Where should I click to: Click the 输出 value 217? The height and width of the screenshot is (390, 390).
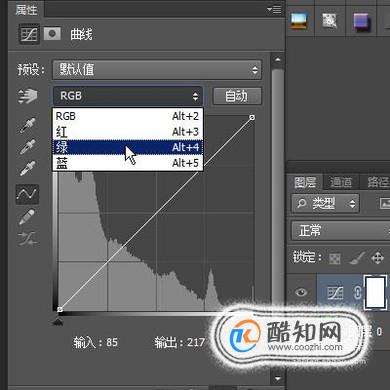pos(196,342)
